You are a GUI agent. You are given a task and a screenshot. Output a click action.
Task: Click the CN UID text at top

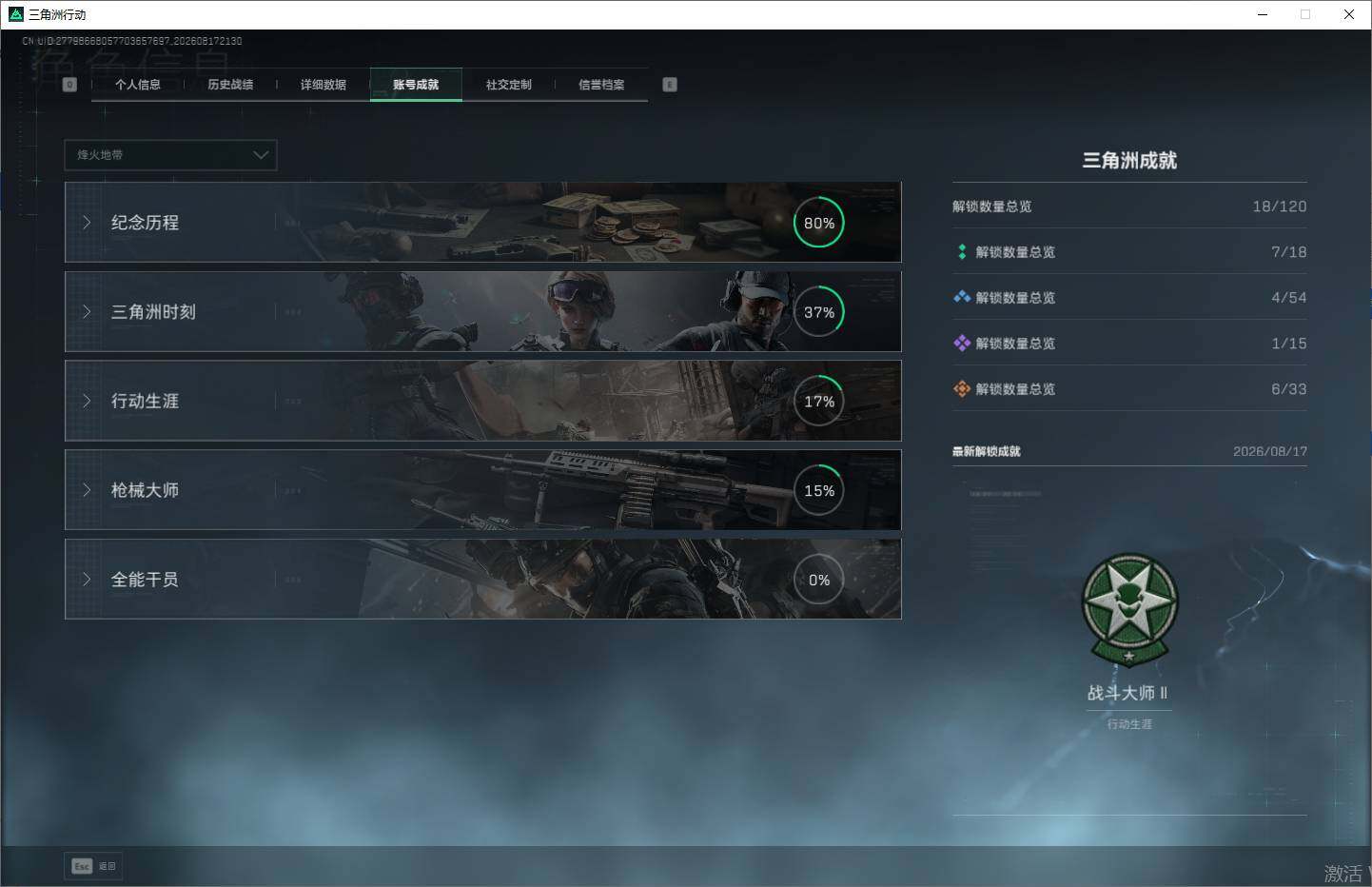pyautogui.click(x=132, y=41)
